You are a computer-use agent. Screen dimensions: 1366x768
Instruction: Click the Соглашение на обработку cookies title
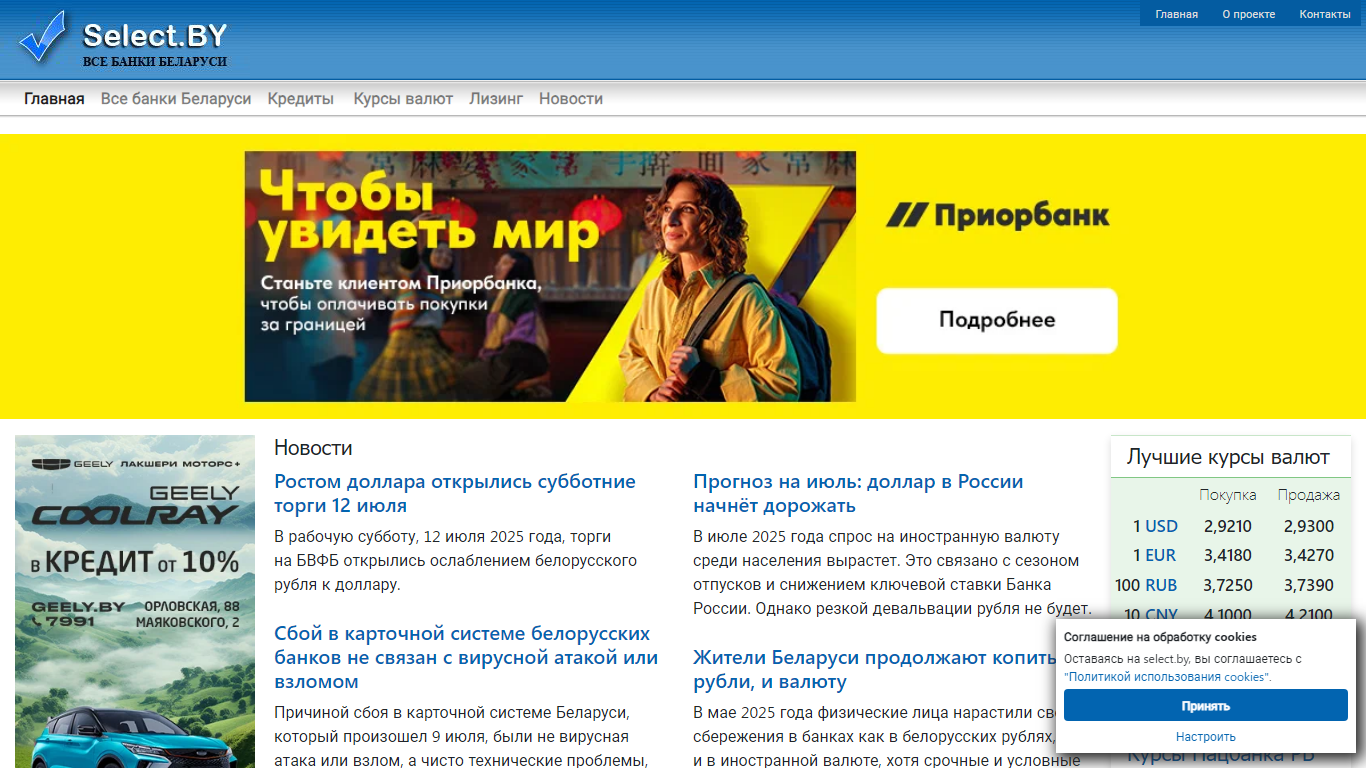click(x=1160, y=637)
